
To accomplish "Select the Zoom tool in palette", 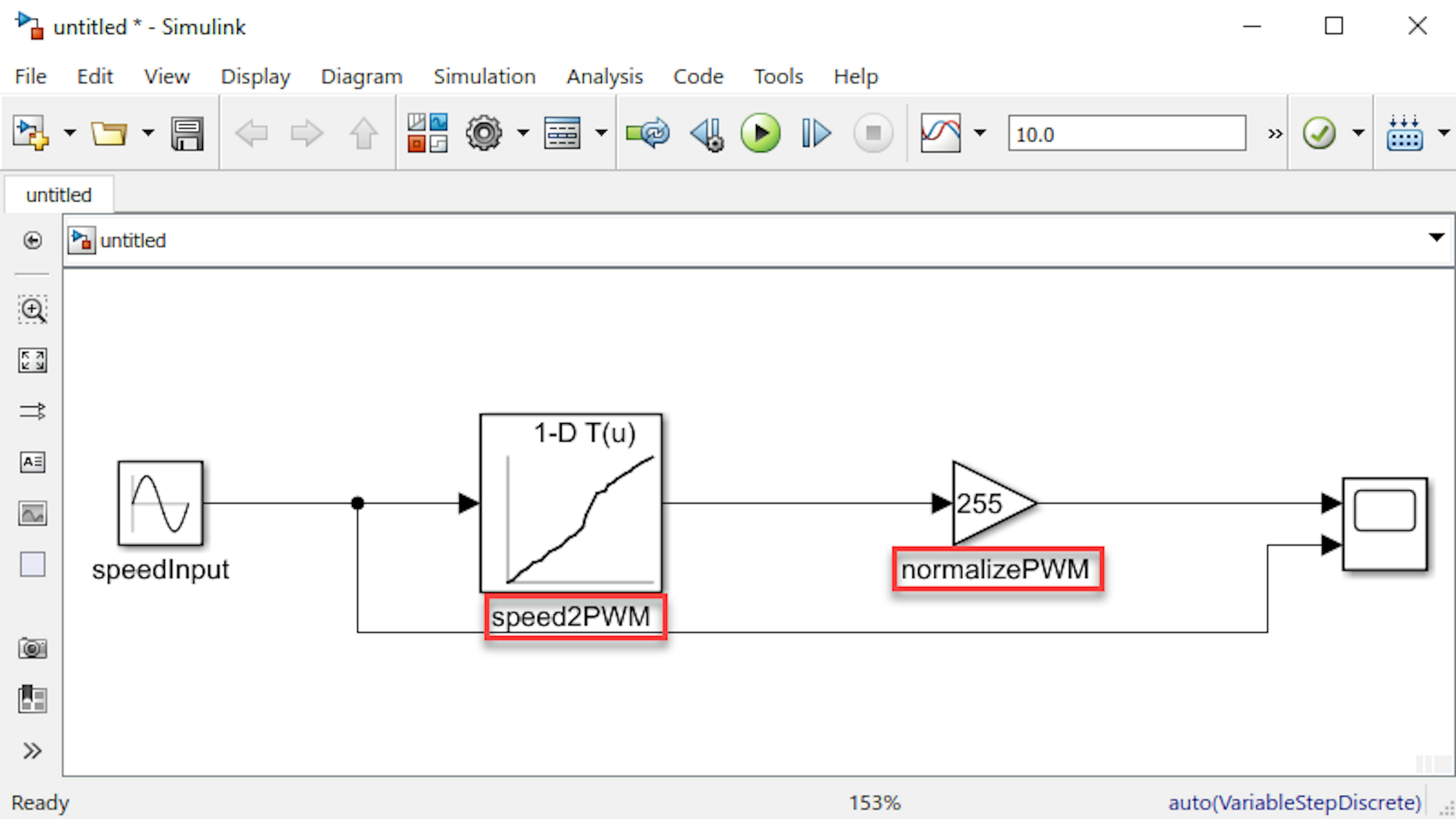I will 33,309.
